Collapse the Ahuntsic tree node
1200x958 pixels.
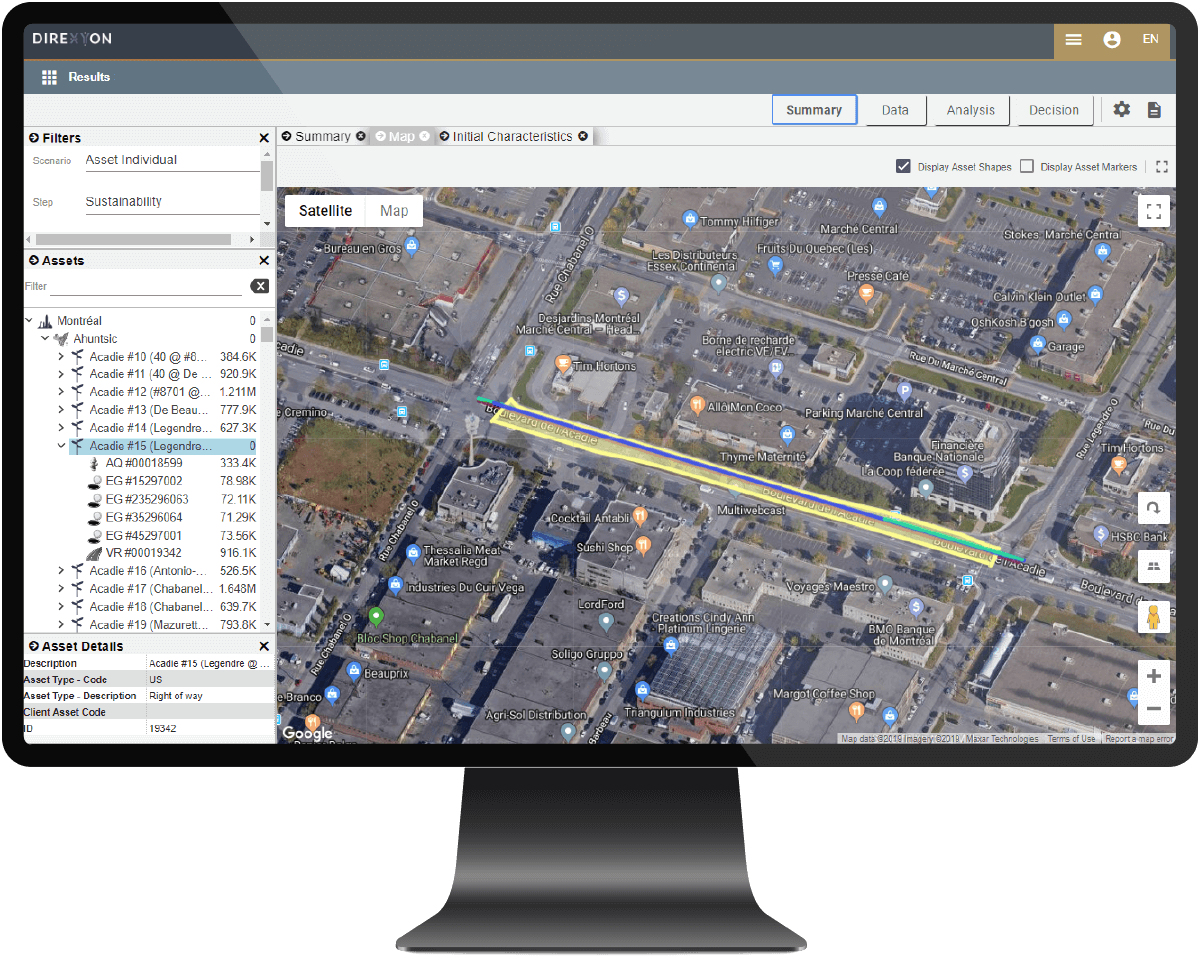click(44, 339)
